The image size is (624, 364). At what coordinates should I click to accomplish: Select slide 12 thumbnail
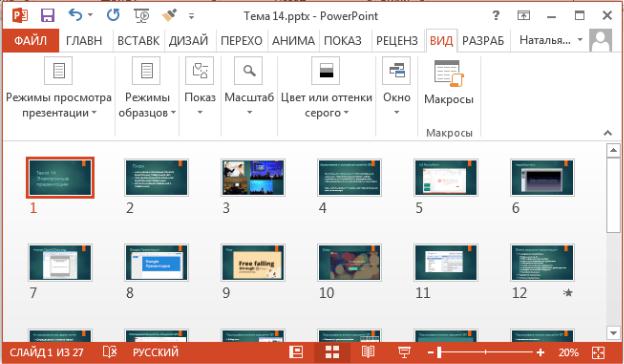pos(542,263)
